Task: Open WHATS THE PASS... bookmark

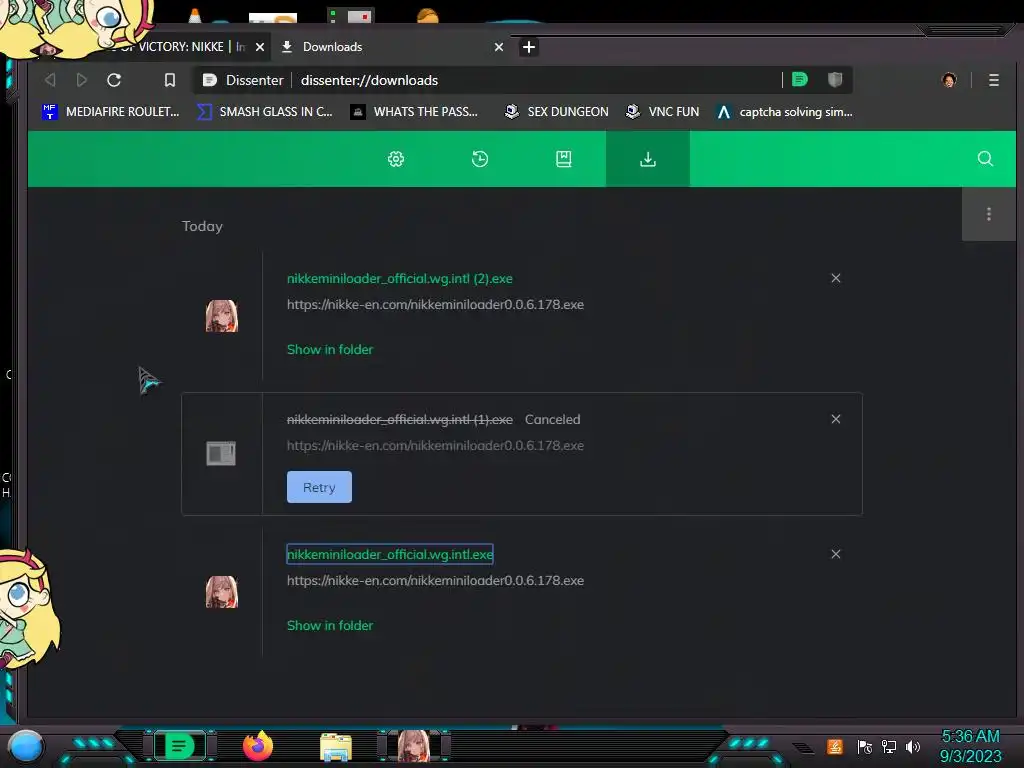Action: [414, 112]
